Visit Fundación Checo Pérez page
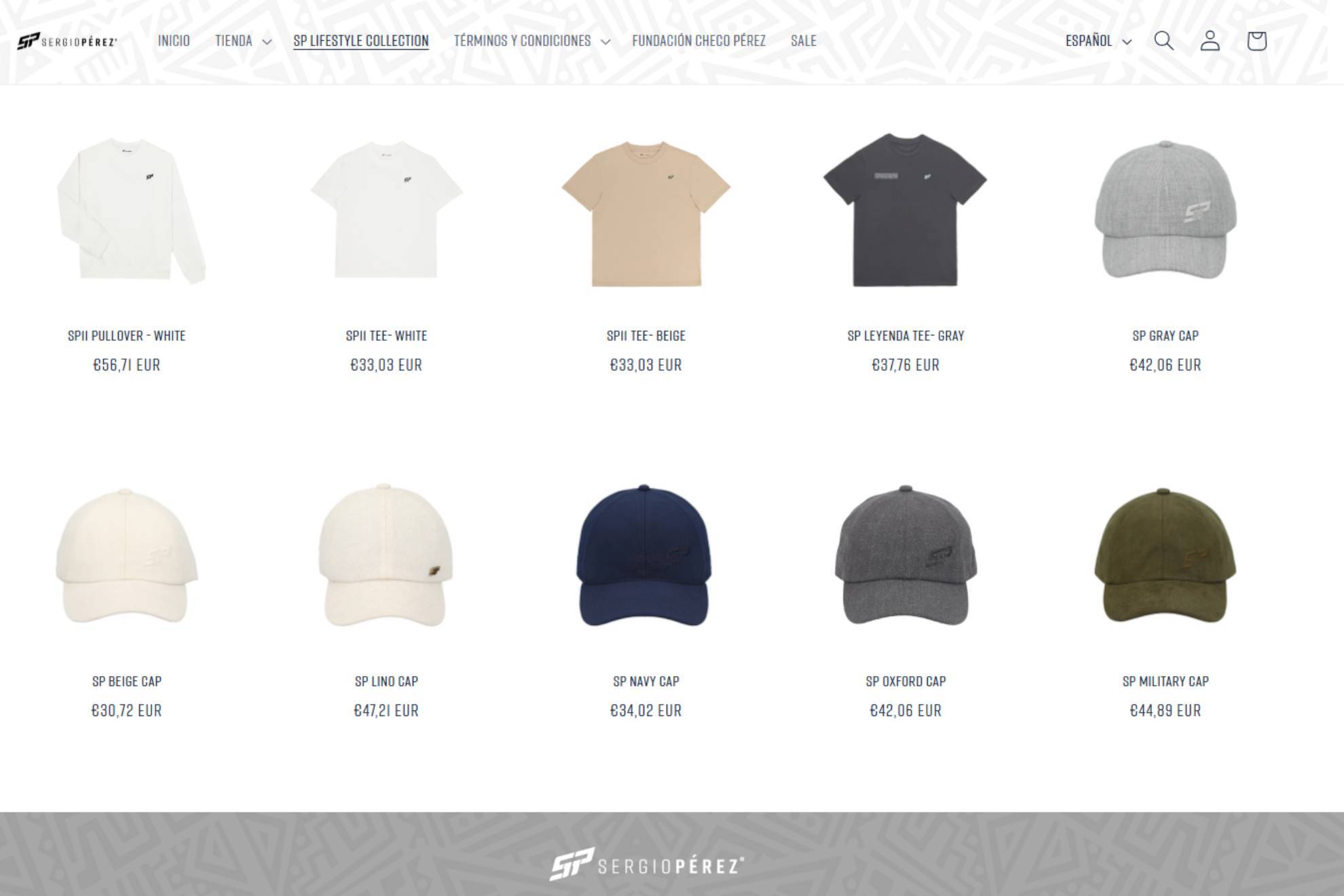1344x896 pixels. tap(698, 41)
